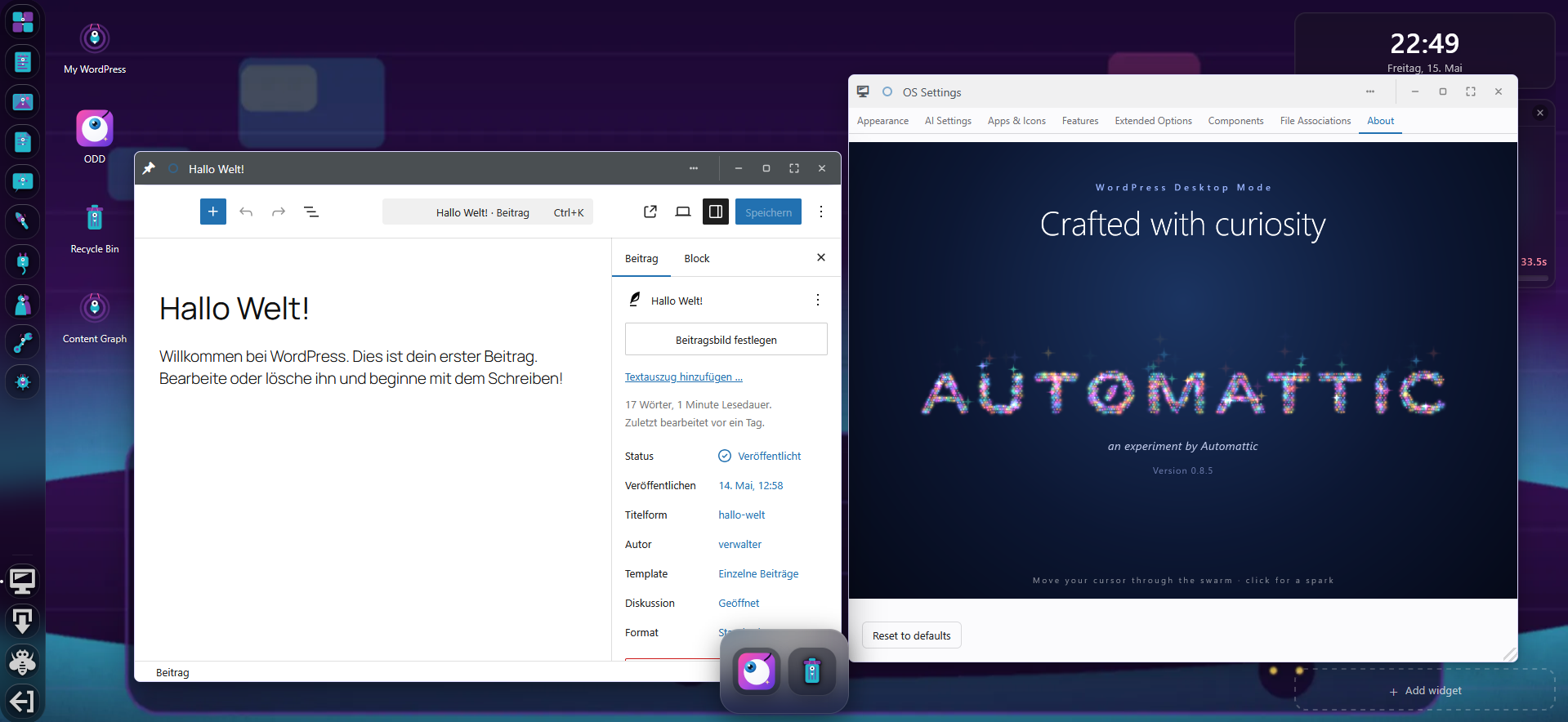Click the Willkommen bei WordPress paragraph block
This screenshot has width=1568, height=722.
pyautogui.click(x=361, y=368)
